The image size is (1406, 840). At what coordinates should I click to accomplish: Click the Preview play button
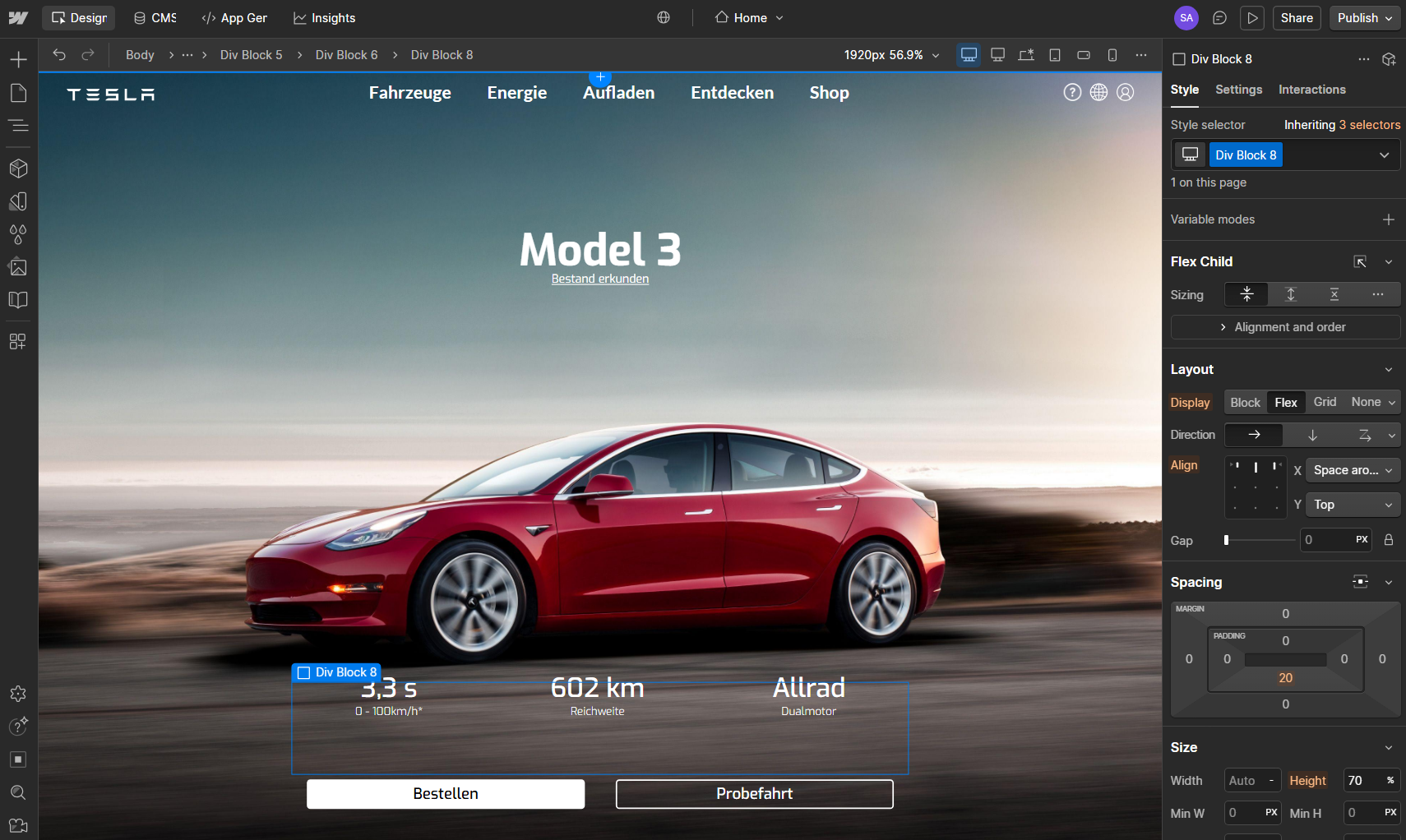pyautogui.click(x=1251, y=18)
